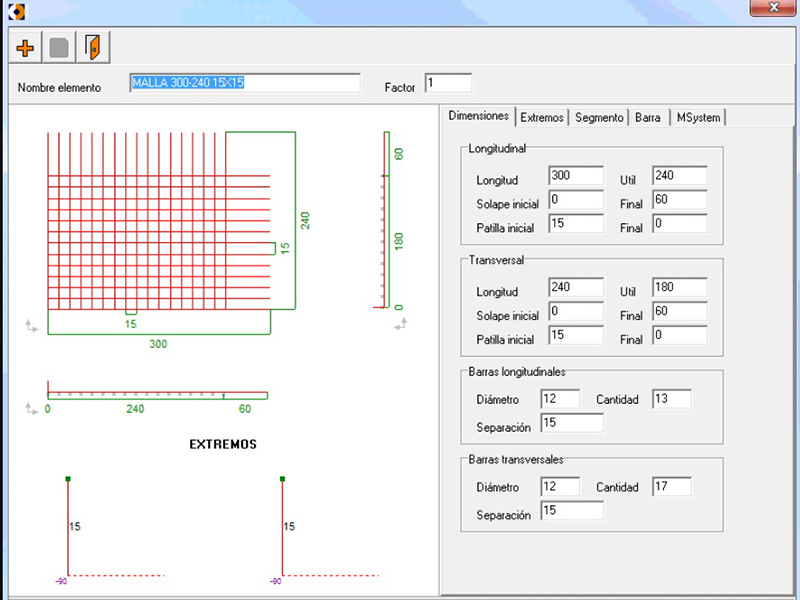The width and height of the screenshot is (800, 600).
Task: Click the Transversal Solape inicial field
Action: [x=576, y=311]
